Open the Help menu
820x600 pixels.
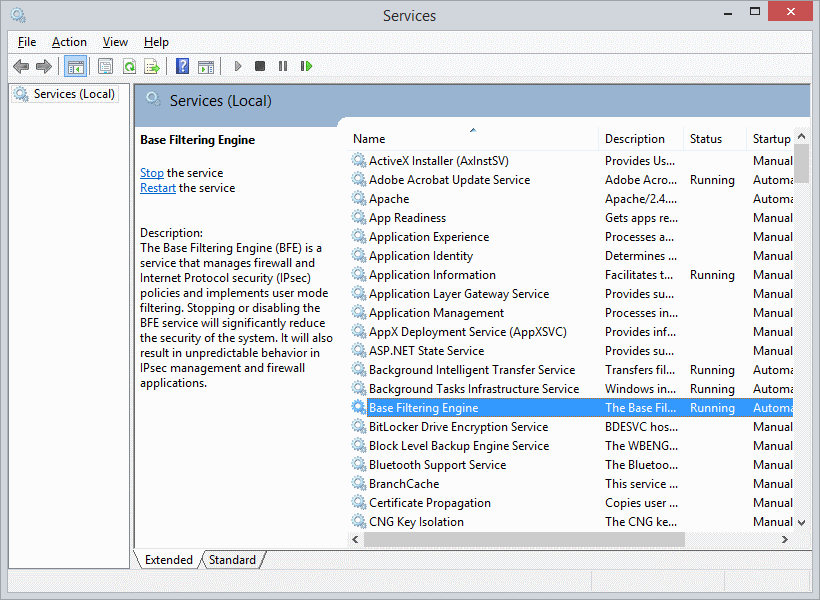(156, 42)
